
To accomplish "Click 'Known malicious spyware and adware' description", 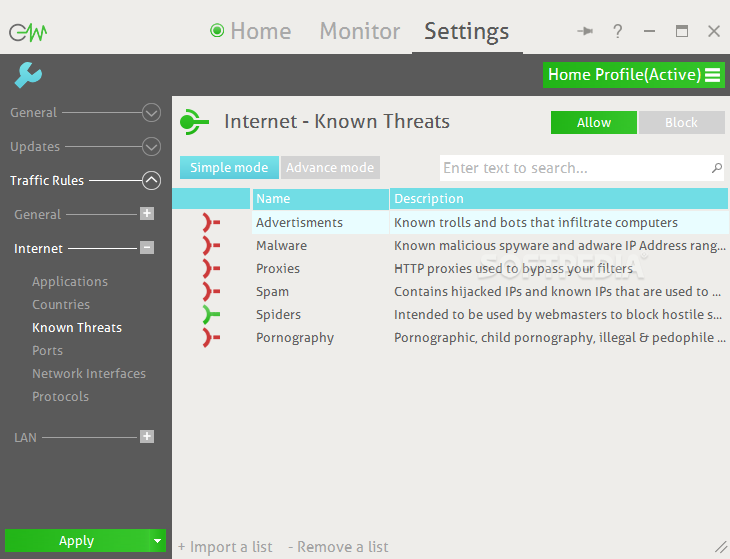I will 560,245.
